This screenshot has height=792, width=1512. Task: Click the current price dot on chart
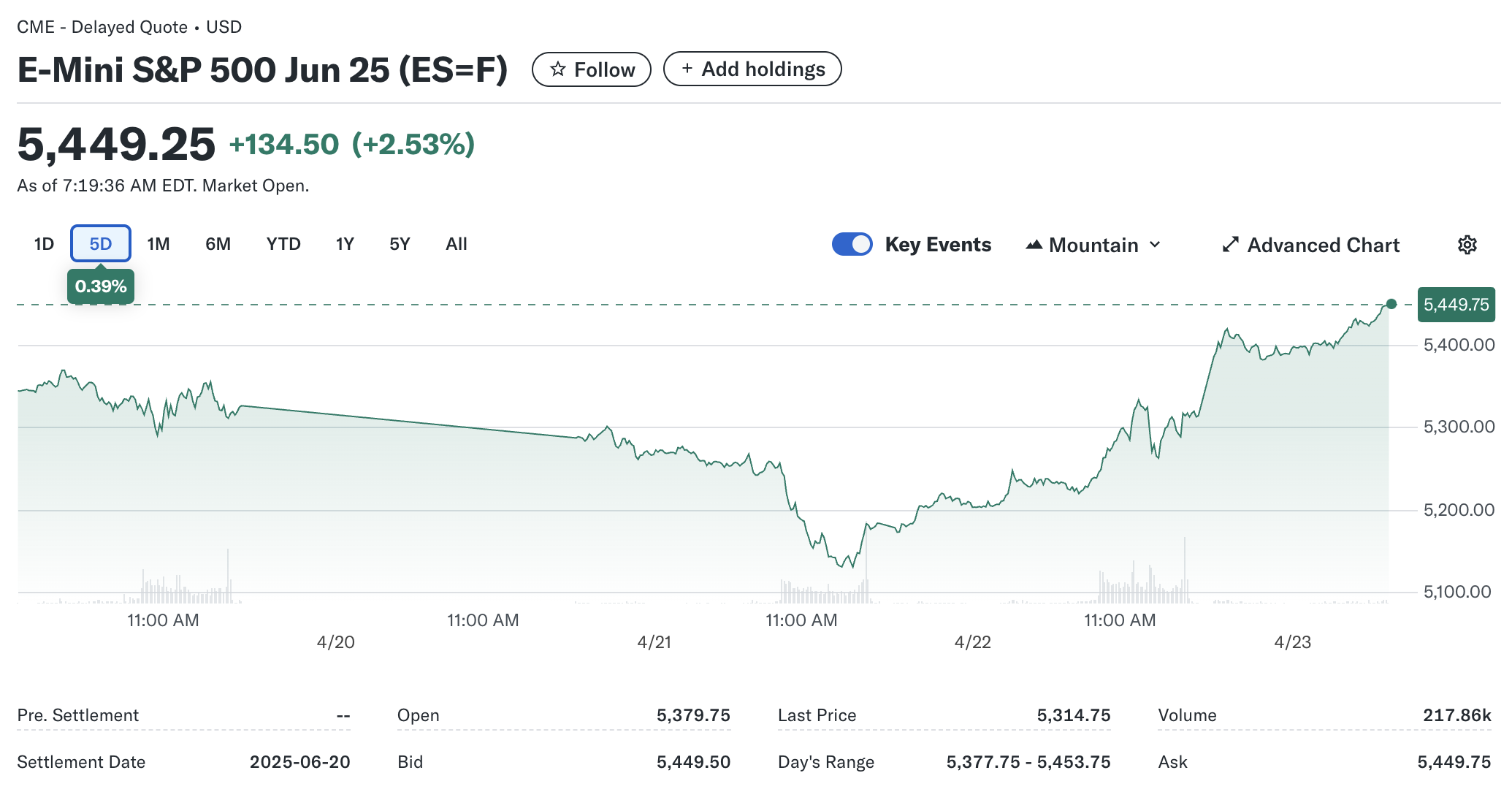click(x=1391, y=304)
